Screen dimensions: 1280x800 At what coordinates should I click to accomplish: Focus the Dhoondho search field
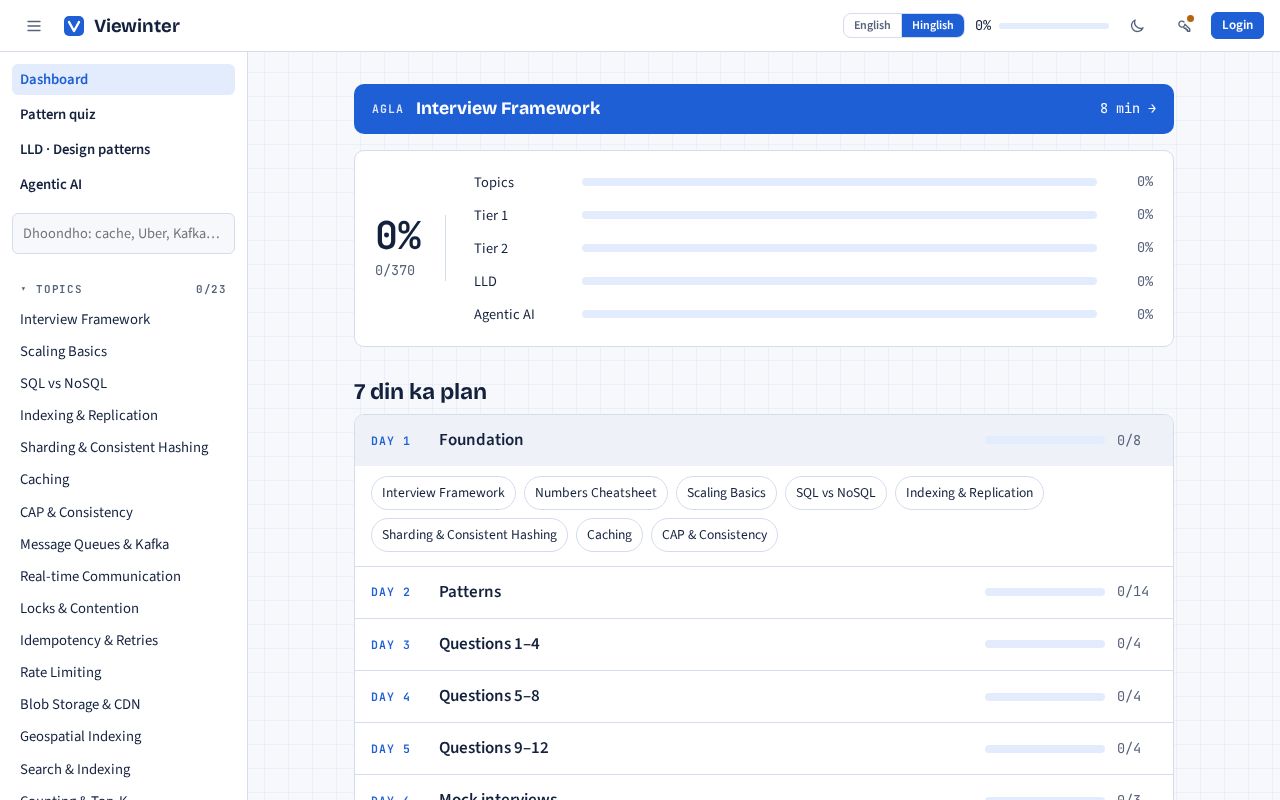pos(123,233)
